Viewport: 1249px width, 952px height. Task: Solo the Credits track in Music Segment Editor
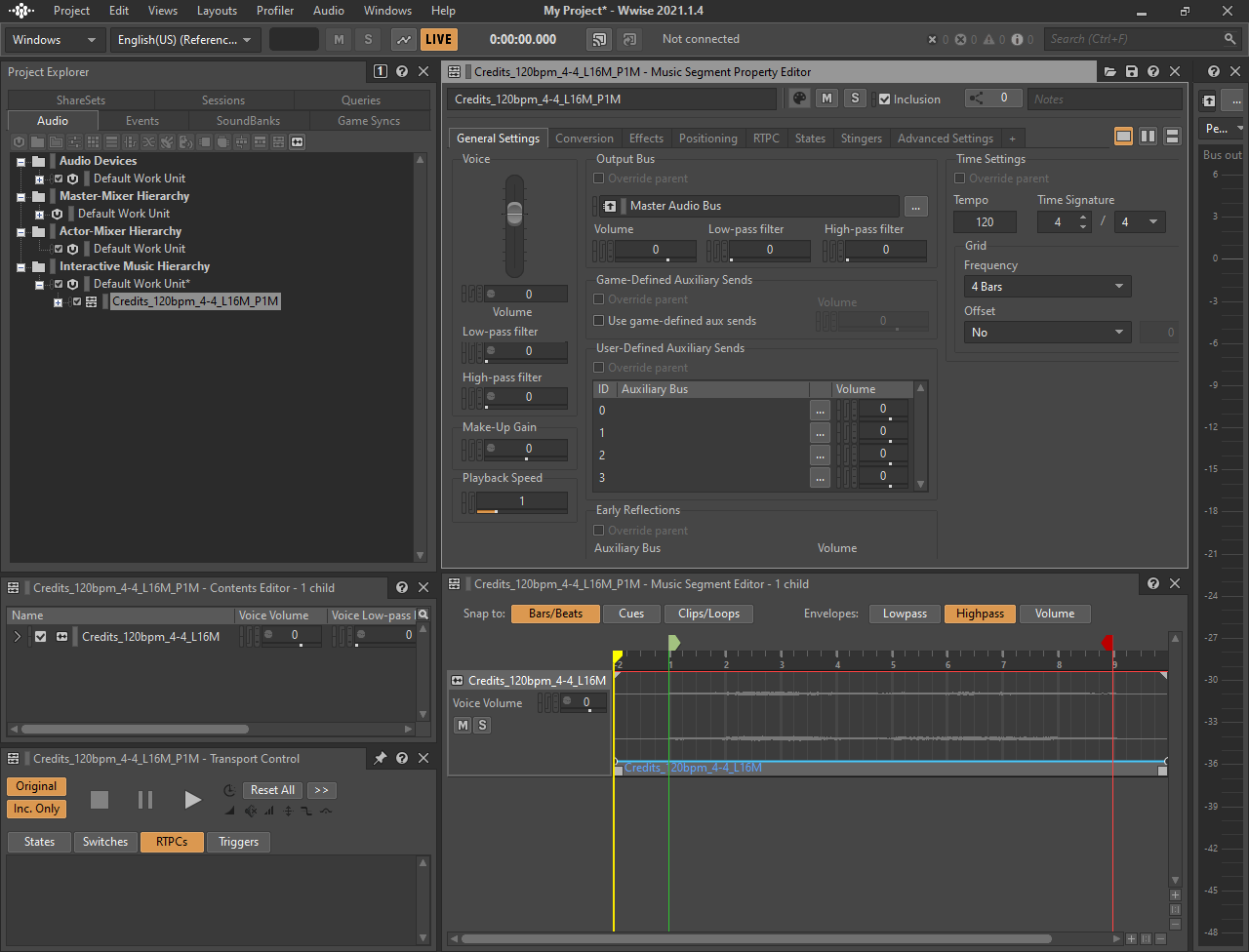(482, 725)
